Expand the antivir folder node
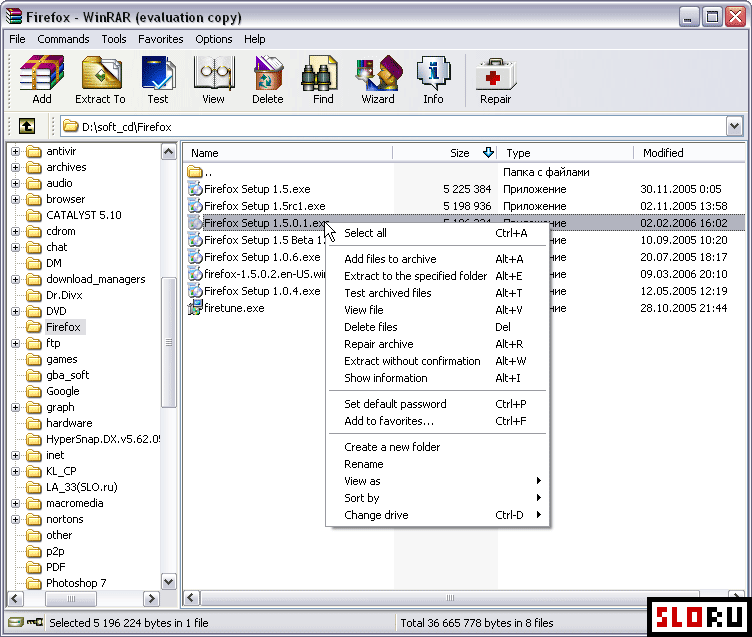The height and width of the screenshot is (637, 752). (x=15, y=151)
